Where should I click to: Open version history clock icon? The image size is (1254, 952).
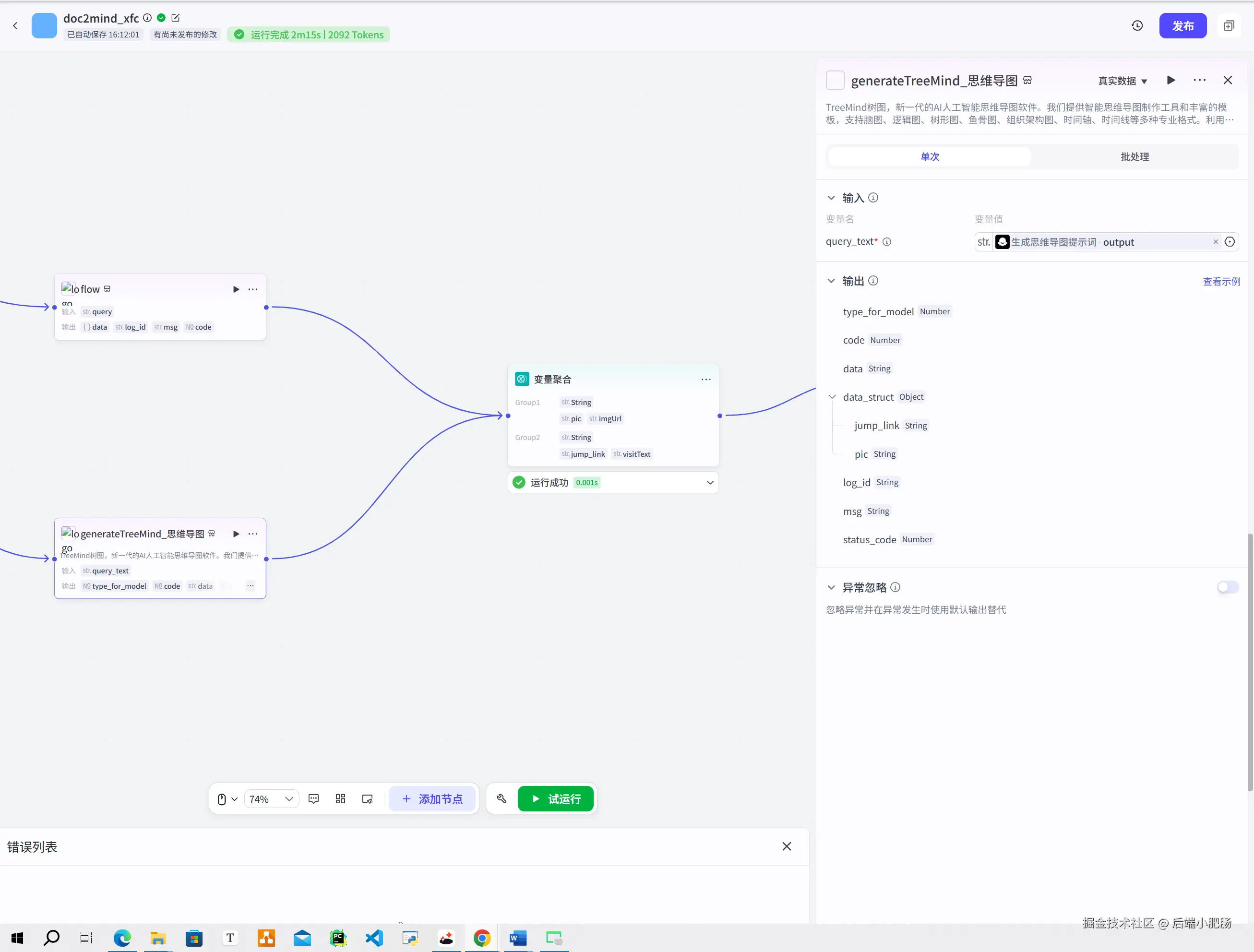(x=1136, y=25)
